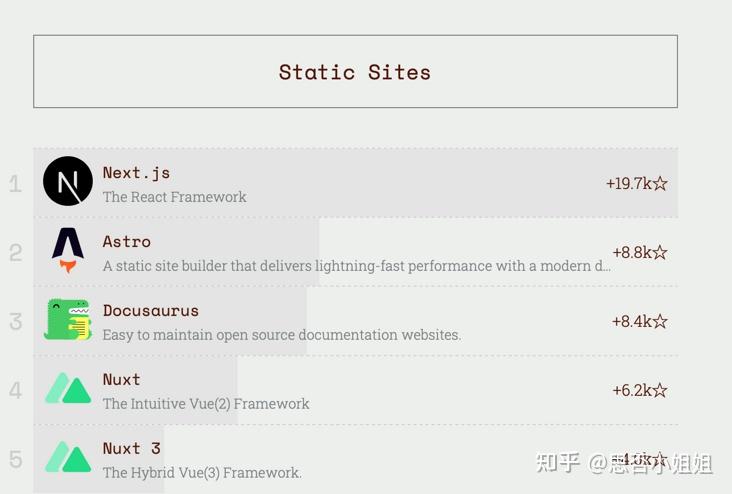The width and height of the screenshot is (732, 494).
Task: Click the Docusaurus documentation websites description
Action: click(x=281, y=335)
